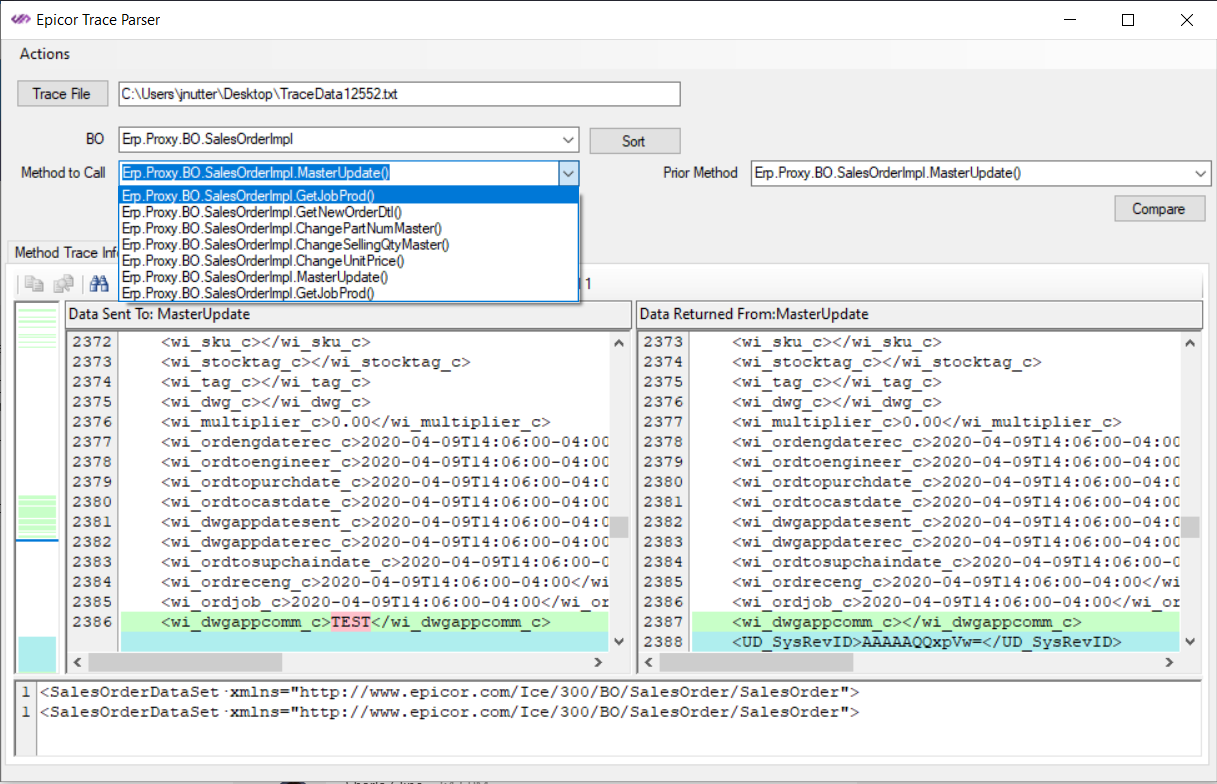The image size is (1217, 784).
Task: Click wi_tag_c line 2375 in Data Returned pane
Action: 837,382
